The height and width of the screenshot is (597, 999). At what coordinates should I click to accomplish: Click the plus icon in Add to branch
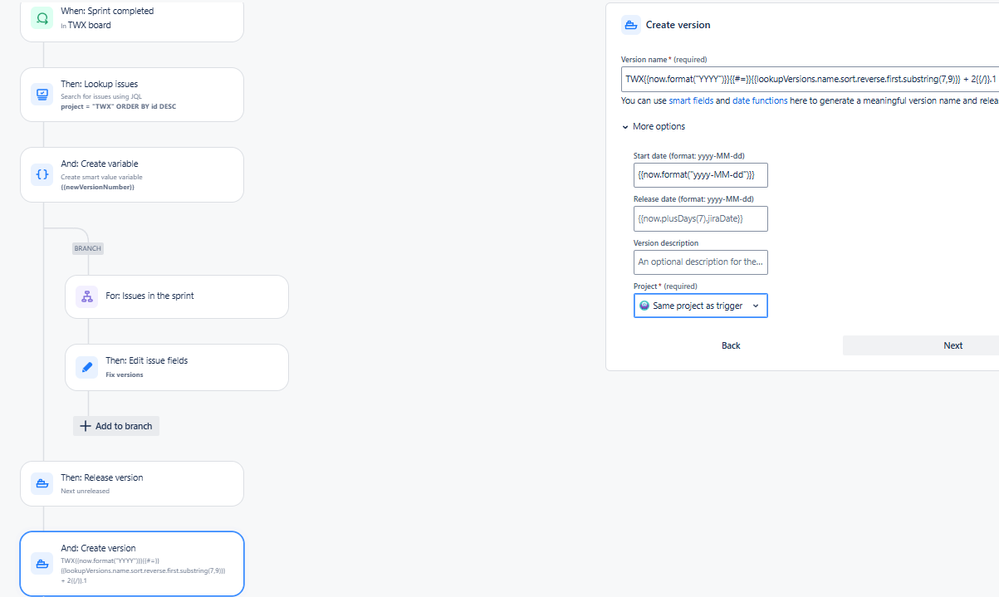(x=85, y=426)
